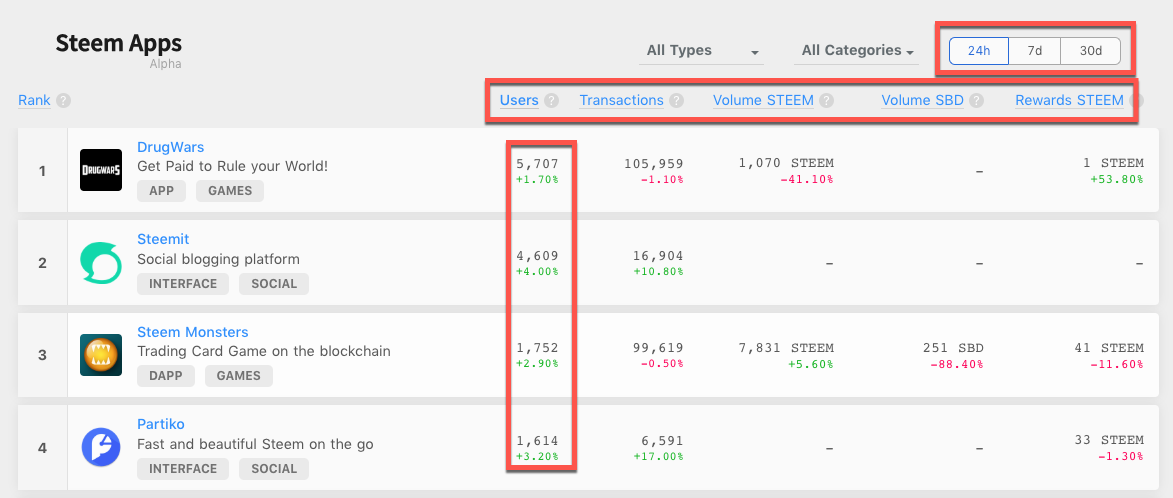Image resolution: width=1173 pixels, height=498 pixels.
Task: Sort by Rank column
Action: [34, 100]
